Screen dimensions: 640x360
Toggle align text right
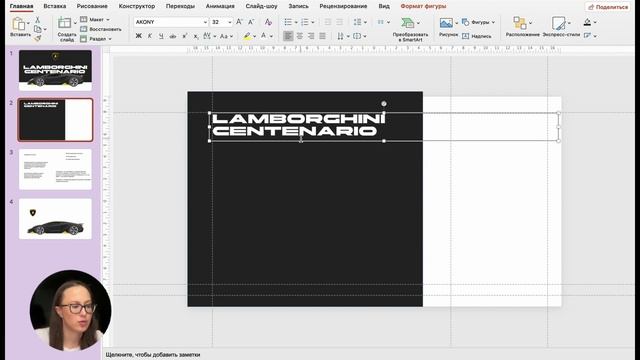[x=311, y=36]
